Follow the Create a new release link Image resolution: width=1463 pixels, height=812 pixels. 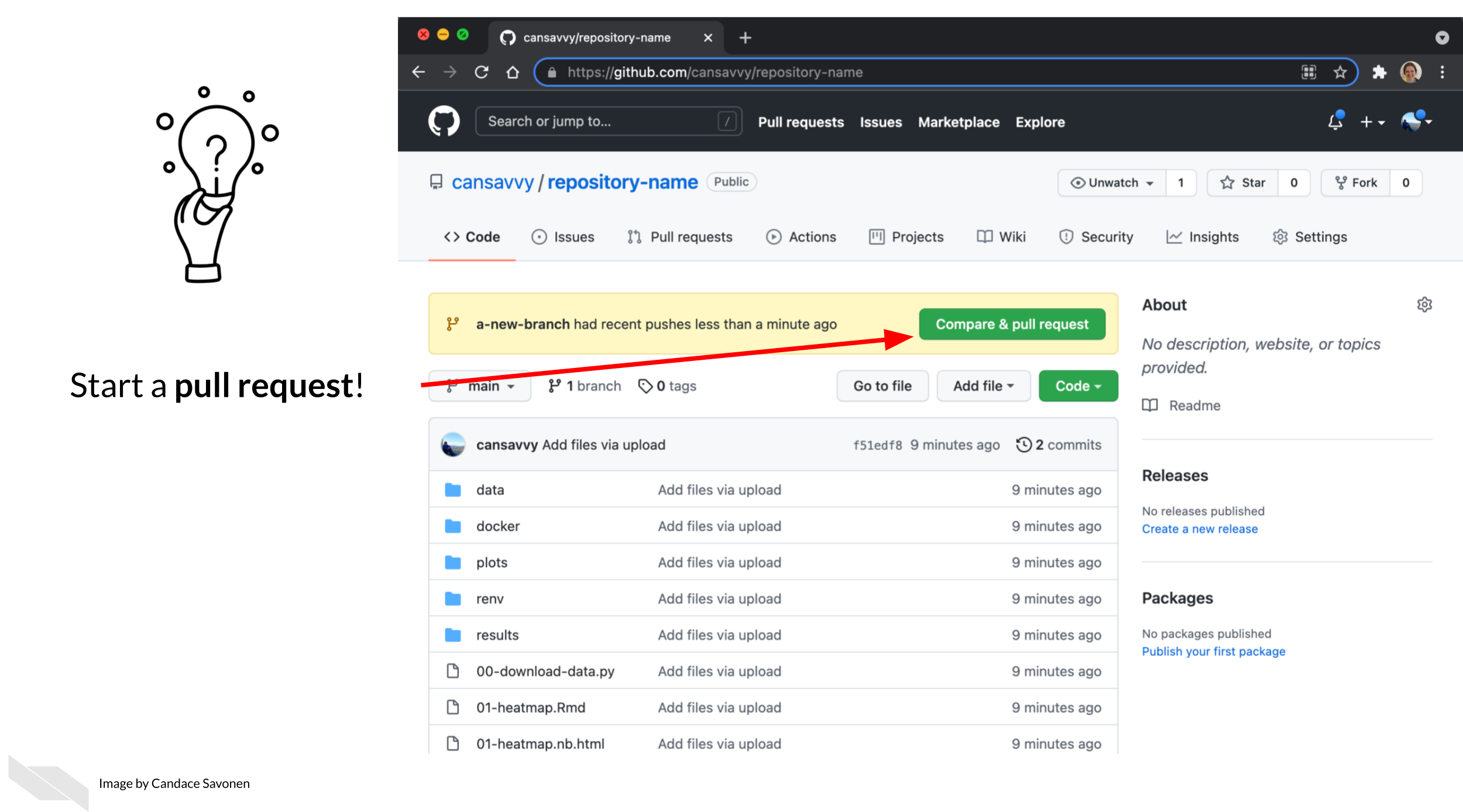click(1200, 529)
